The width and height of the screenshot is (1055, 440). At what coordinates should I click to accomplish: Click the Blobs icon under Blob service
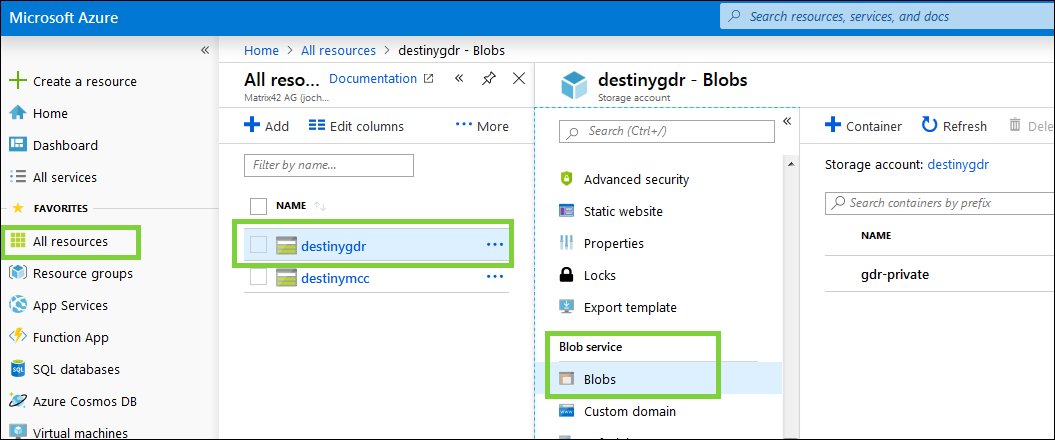click(567, 379)
